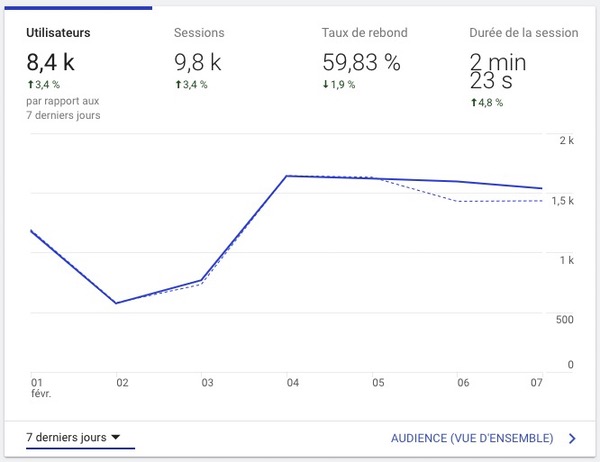Click the dropdown arrow beside 7 derniers jours
600x462 pixels.
coord(116,437)
